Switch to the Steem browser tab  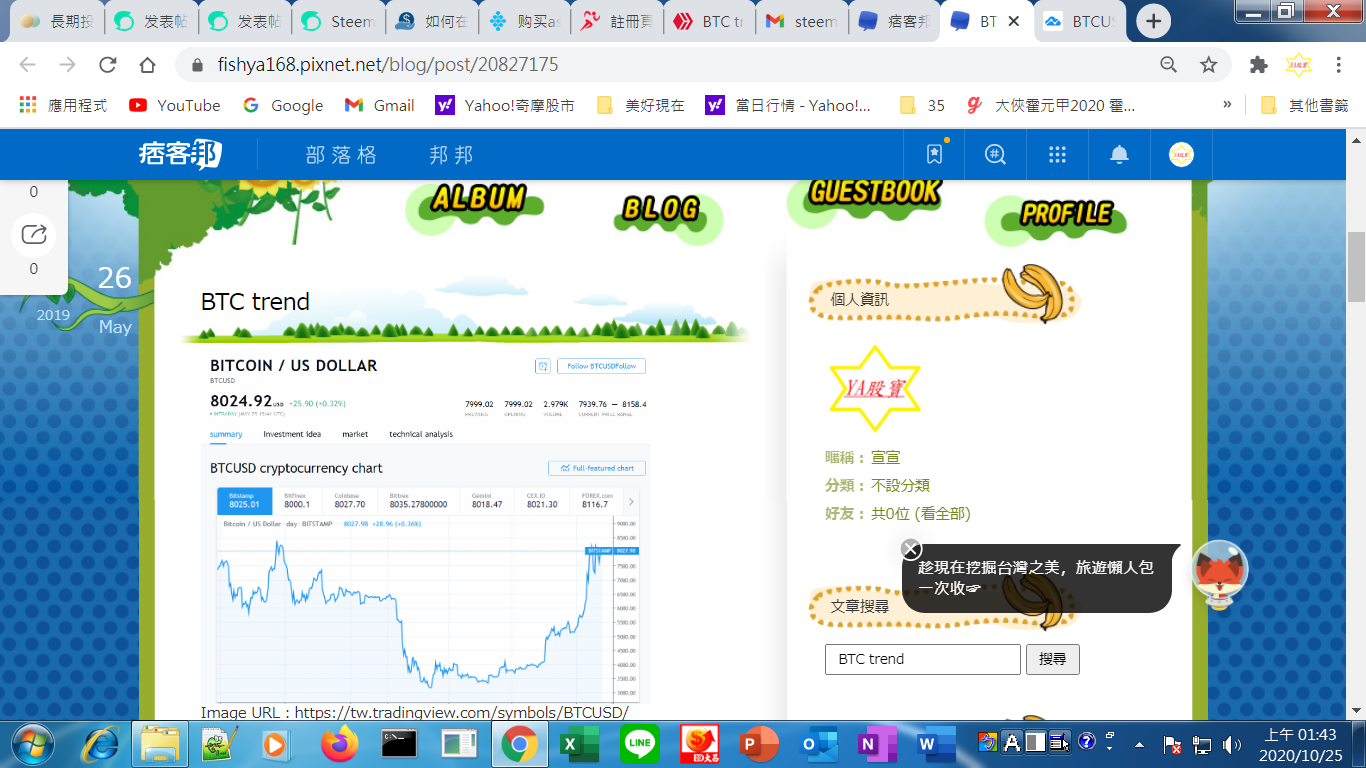pos(336,21)
